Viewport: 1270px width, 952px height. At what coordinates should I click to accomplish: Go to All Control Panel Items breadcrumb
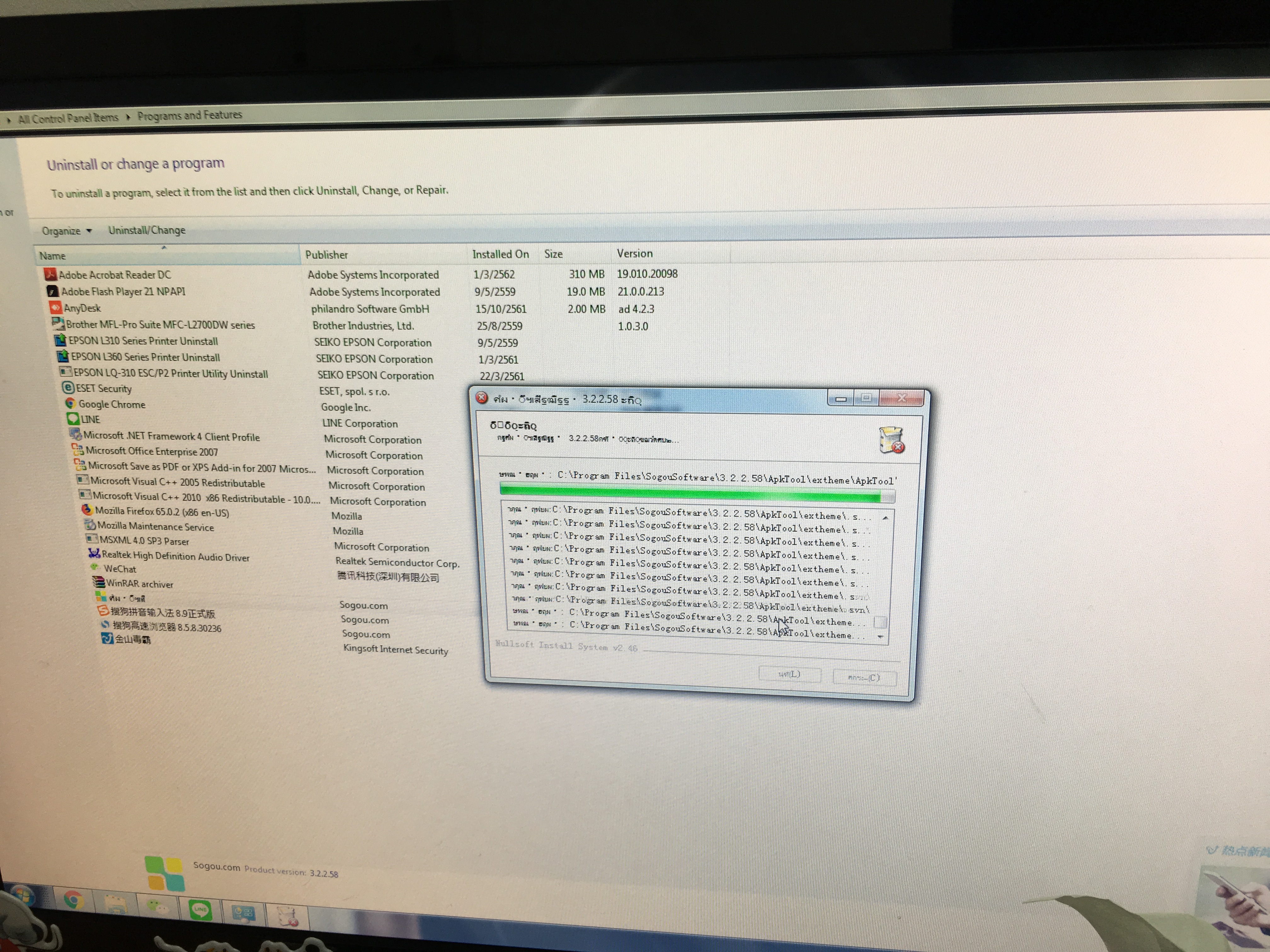pos(68,118)
